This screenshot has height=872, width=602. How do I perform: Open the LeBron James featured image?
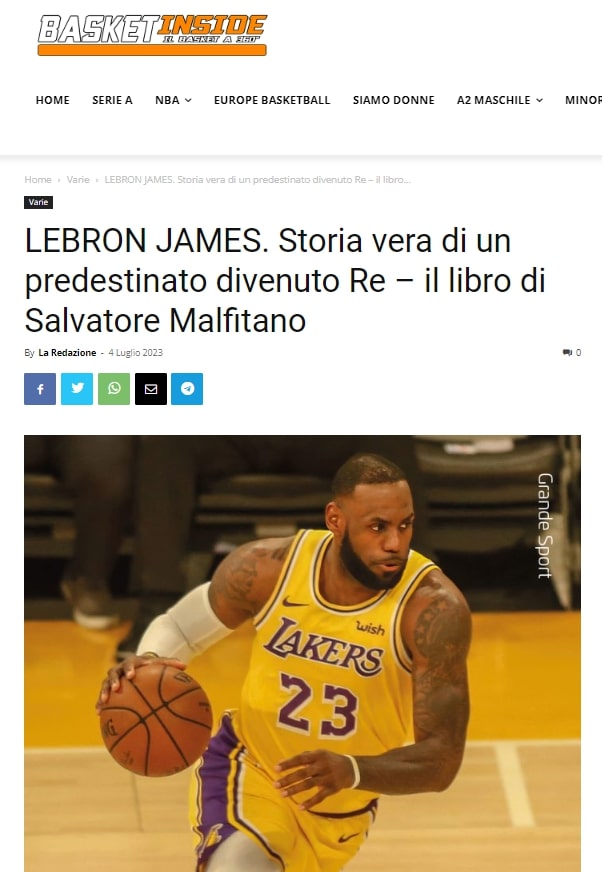(302, 653)
